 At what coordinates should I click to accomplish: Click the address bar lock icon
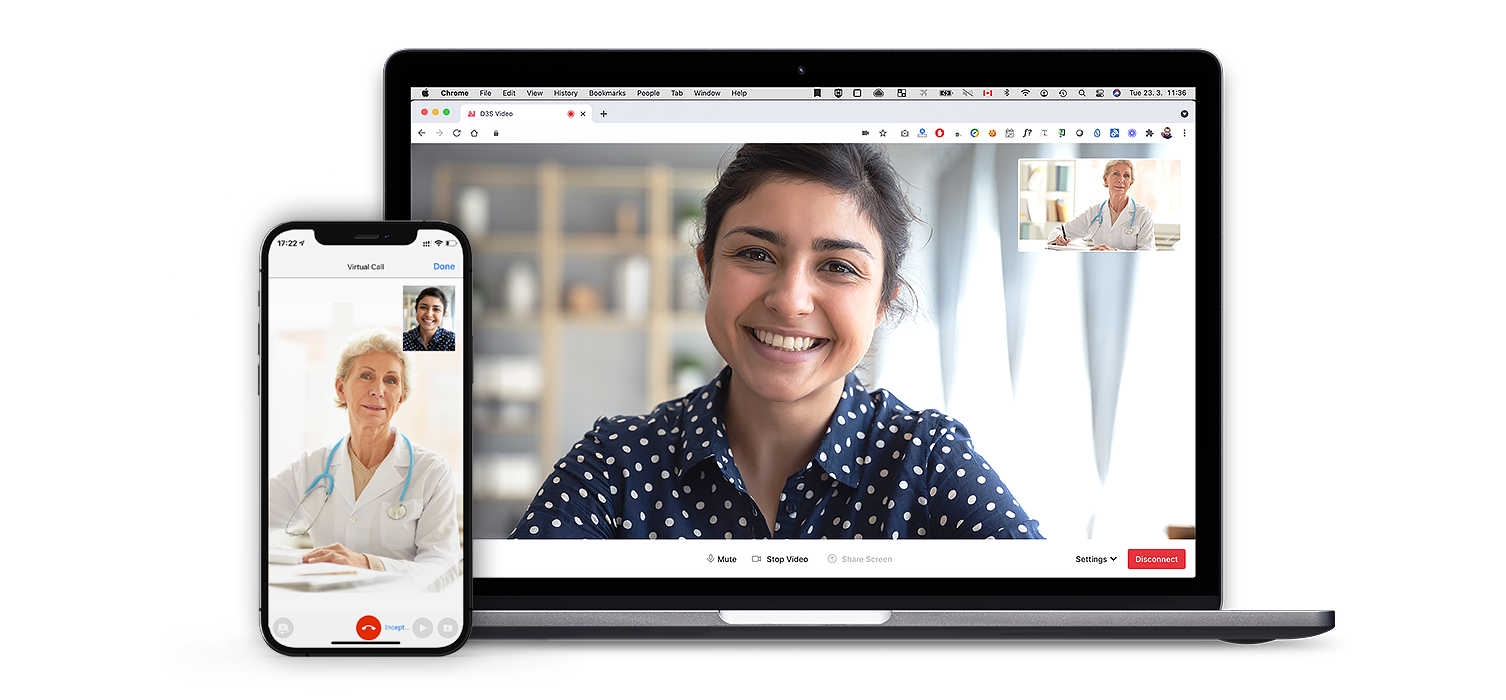coord(496,133)
